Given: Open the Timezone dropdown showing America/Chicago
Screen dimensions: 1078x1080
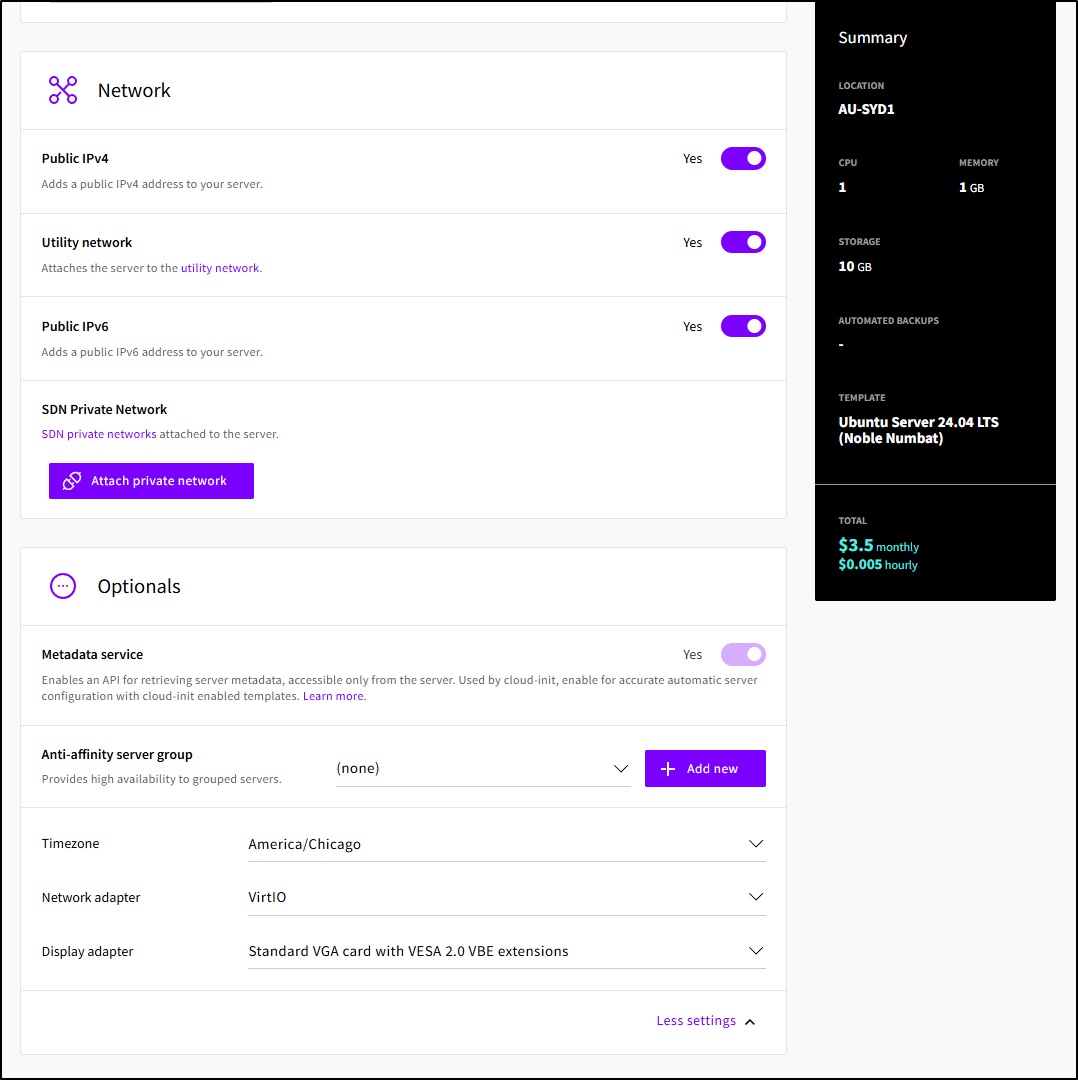Looking at the screenshot, I should pos(506,844).
